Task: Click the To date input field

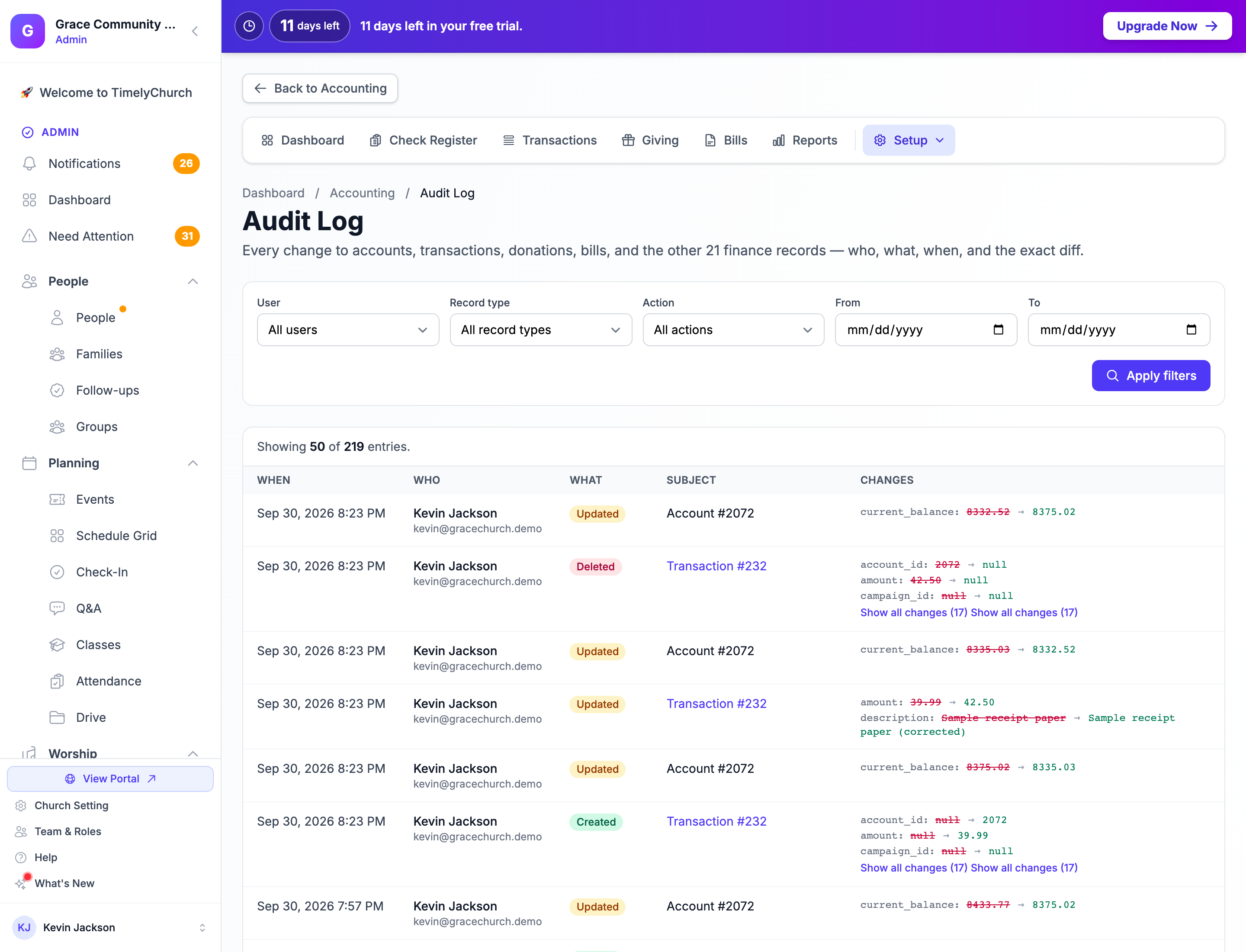Action: (1118, 330)
